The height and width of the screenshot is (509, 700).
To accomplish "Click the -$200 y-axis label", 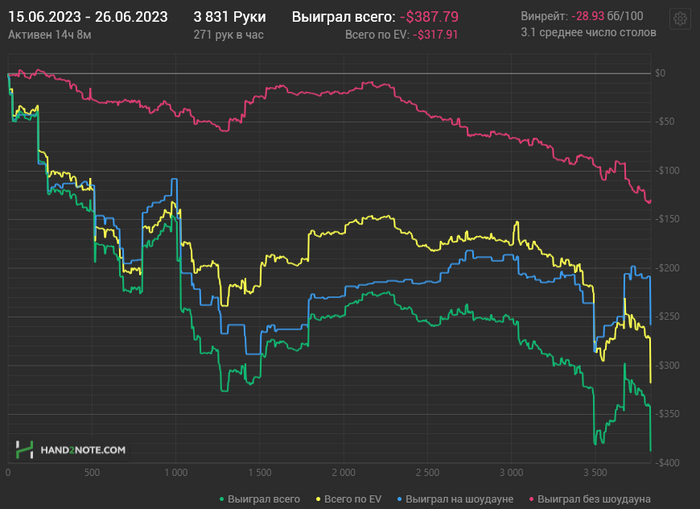I will click(667, 268).
